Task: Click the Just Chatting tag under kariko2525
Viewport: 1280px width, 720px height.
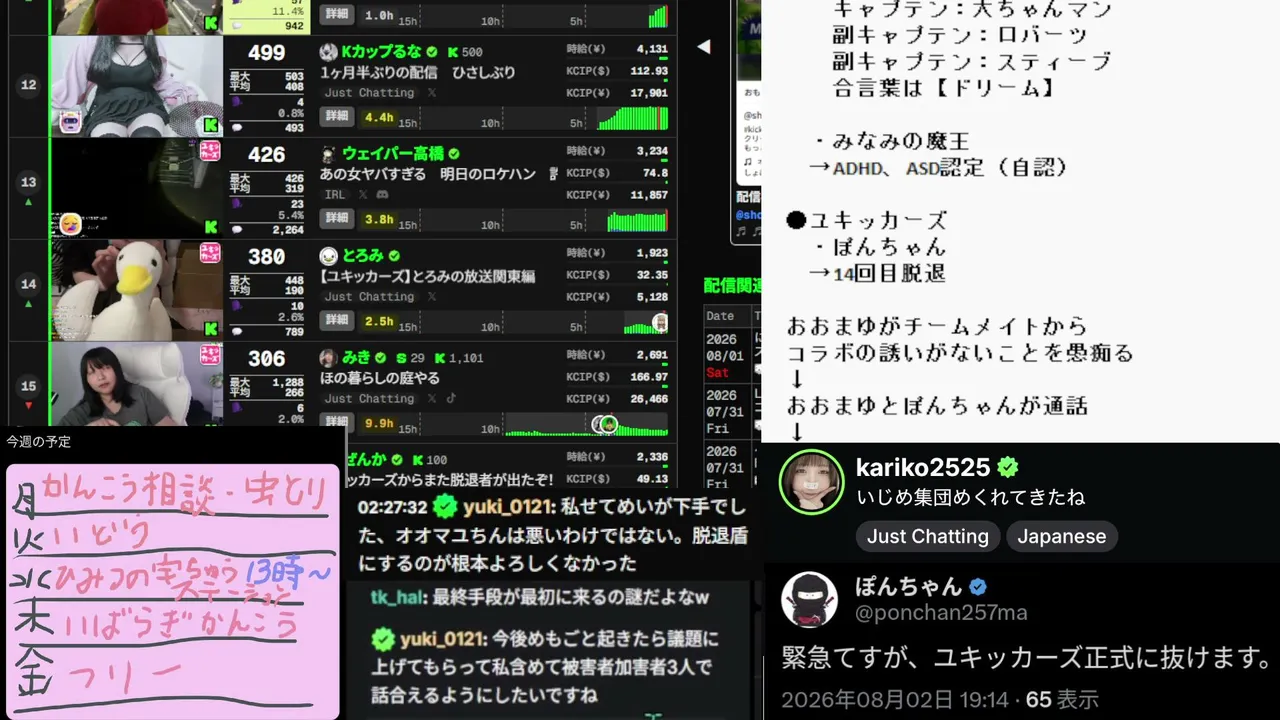Action: coord(928,536)
